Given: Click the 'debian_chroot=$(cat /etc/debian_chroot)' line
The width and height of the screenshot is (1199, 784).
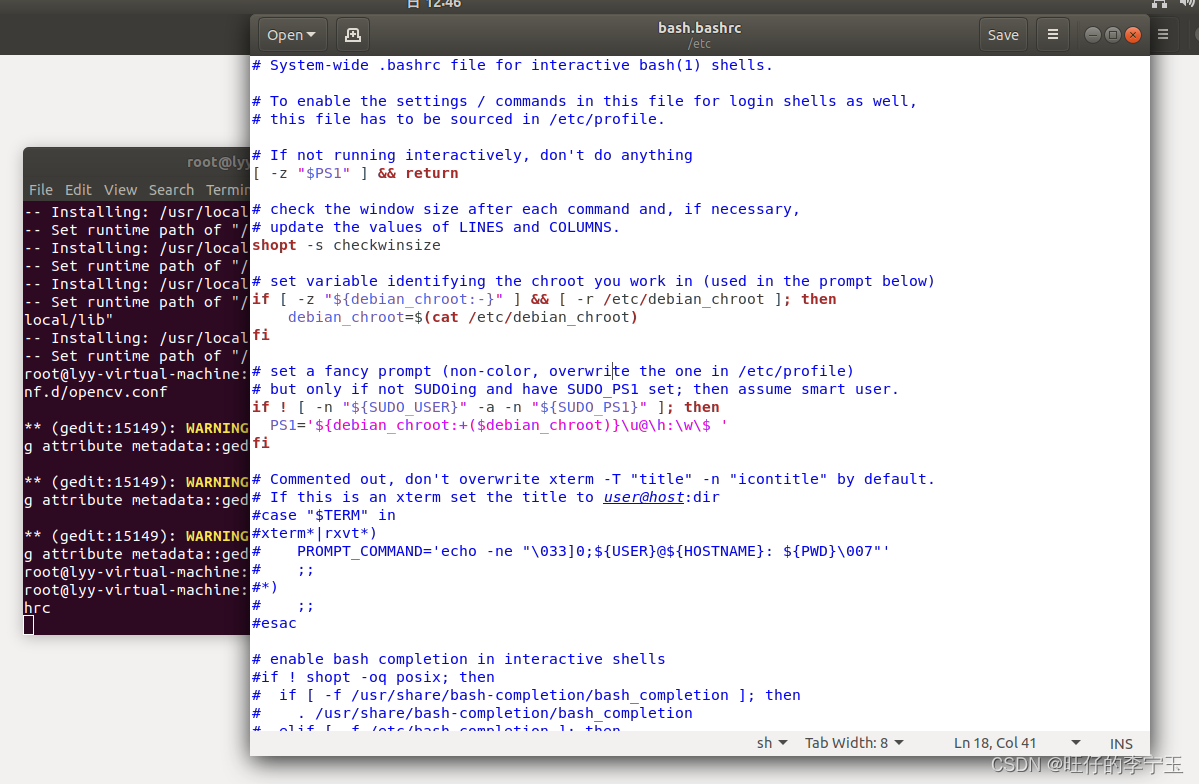Looking at the screenshot, I should [463, 317].
